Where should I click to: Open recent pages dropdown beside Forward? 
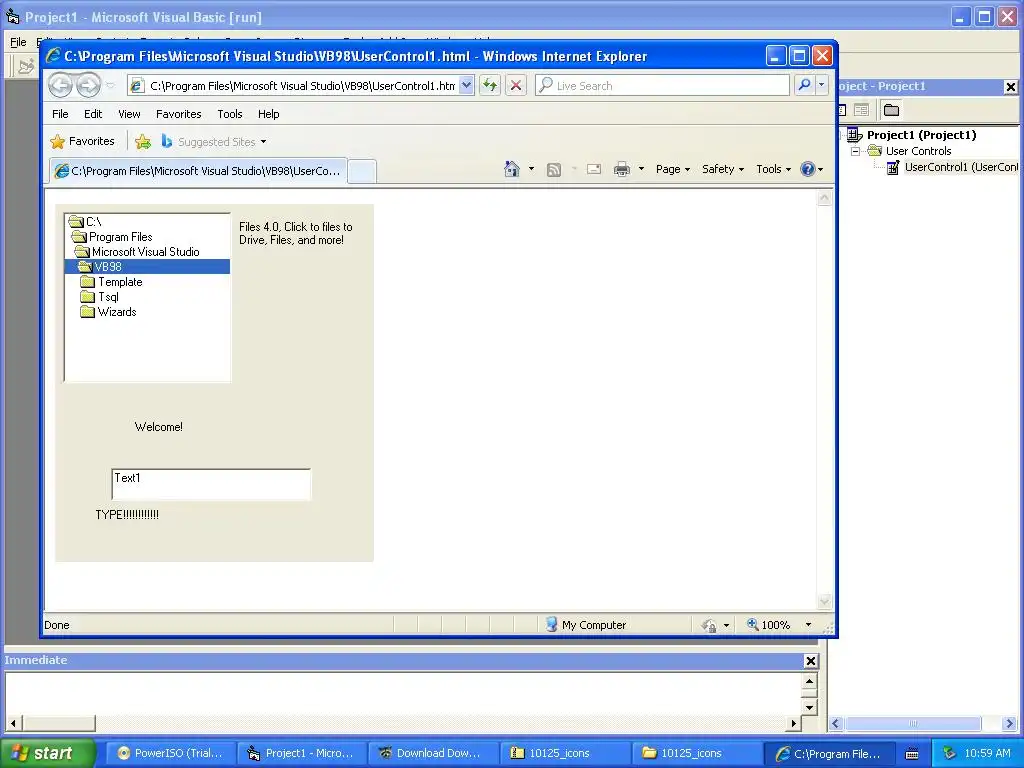tap(110, 86)
